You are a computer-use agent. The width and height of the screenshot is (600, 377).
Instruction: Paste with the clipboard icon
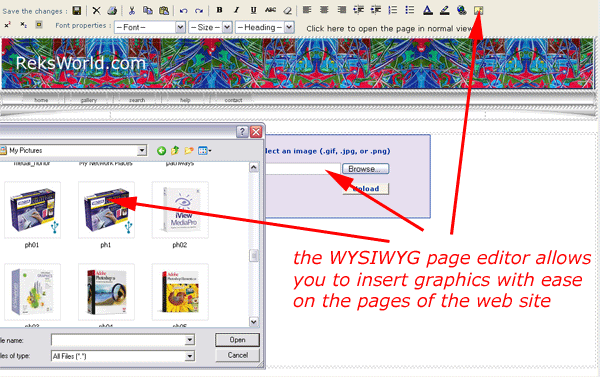[x=164, y=11]
